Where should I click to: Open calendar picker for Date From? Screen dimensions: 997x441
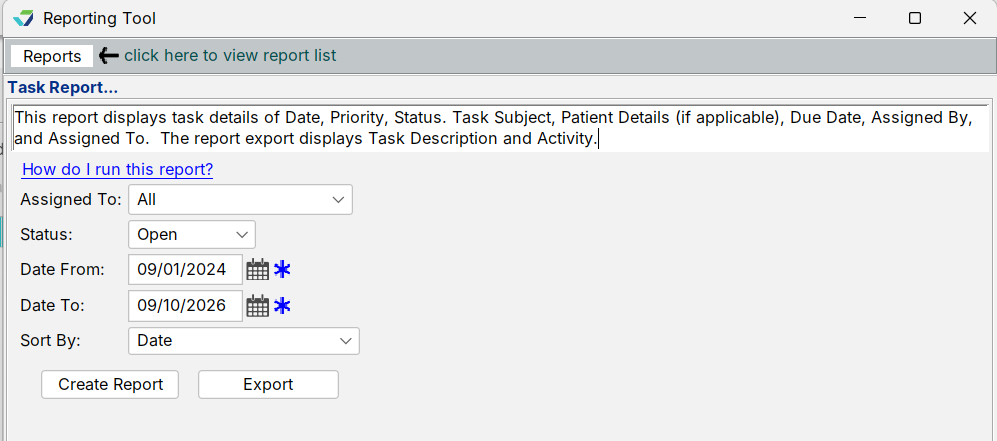(258, 269)
